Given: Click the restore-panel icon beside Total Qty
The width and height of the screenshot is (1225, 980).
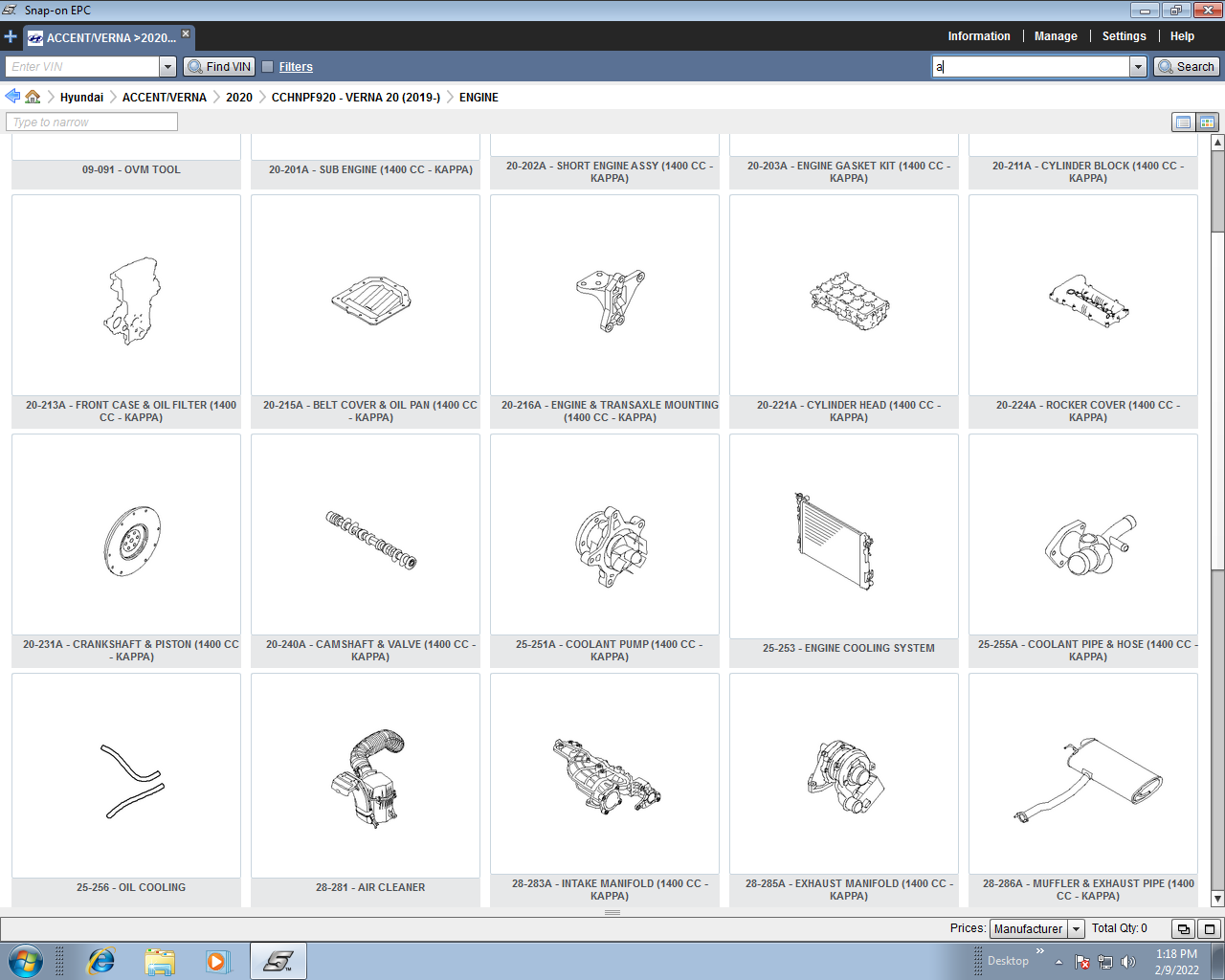Looking at the screenshot, I should tap(1183, 929).
